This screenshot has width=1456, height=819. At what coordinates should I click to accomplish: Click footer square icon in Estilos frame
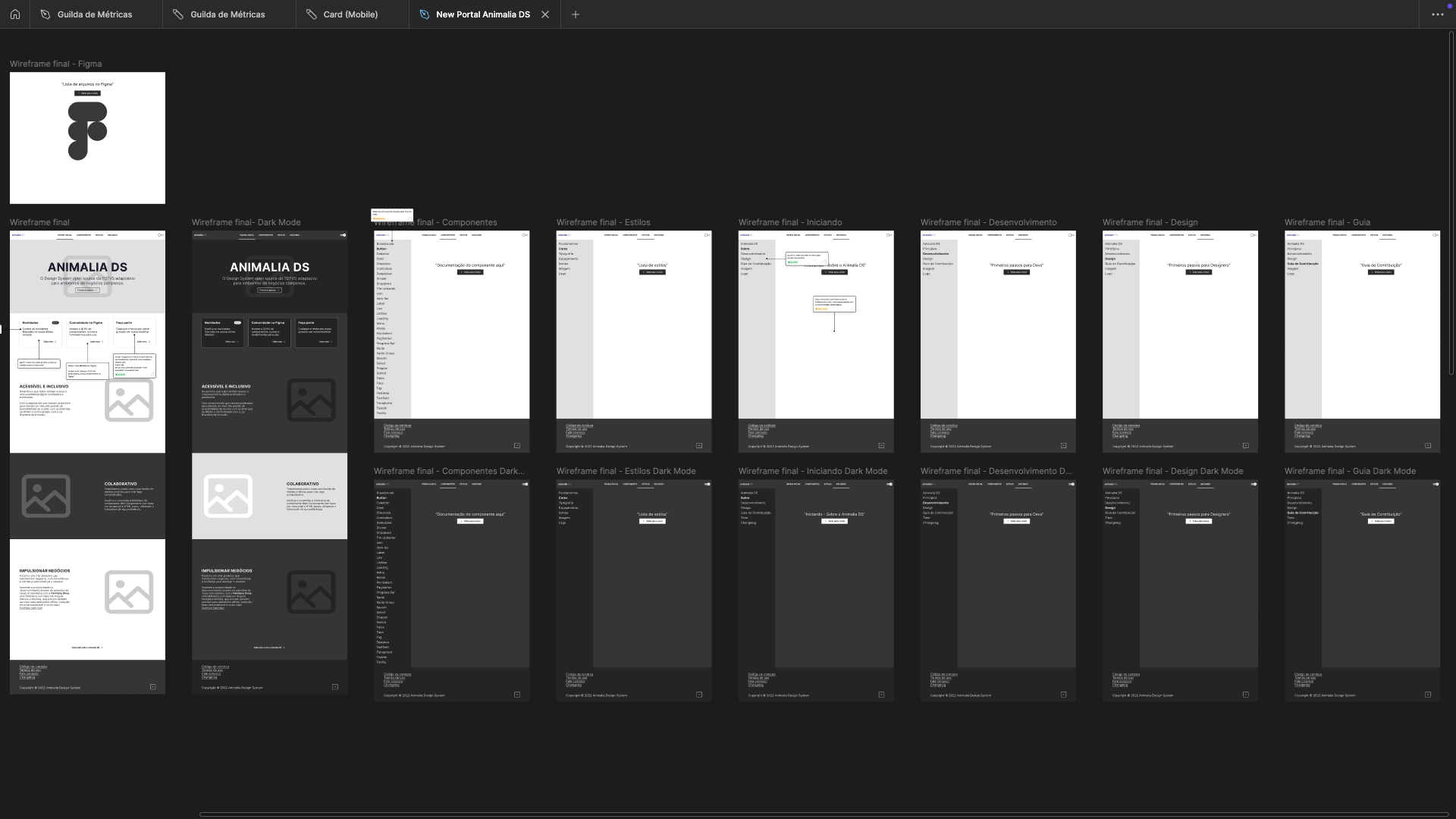[699, 446]
